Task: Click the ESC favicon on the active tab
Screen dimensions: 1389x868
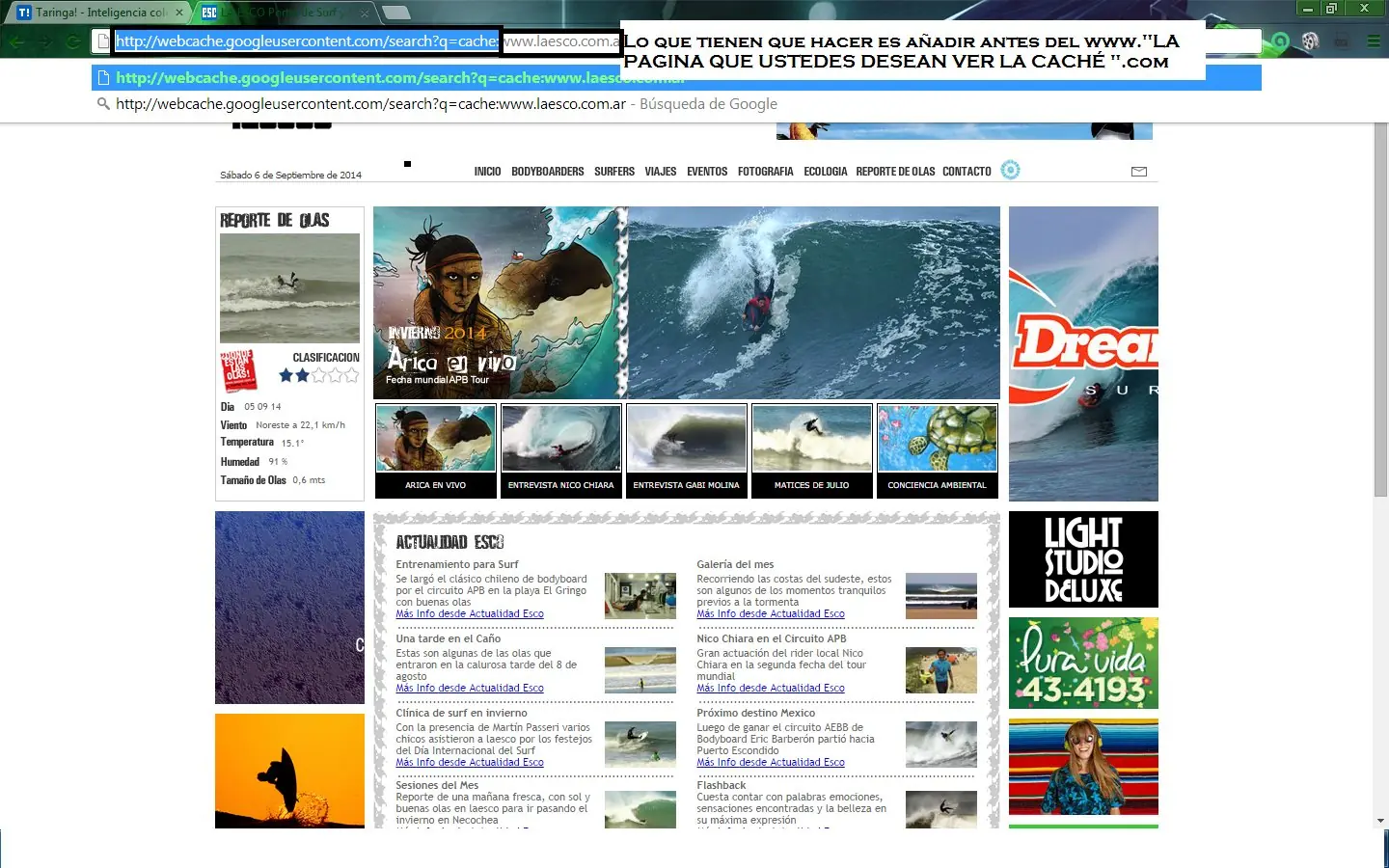Action: point(209,13)
